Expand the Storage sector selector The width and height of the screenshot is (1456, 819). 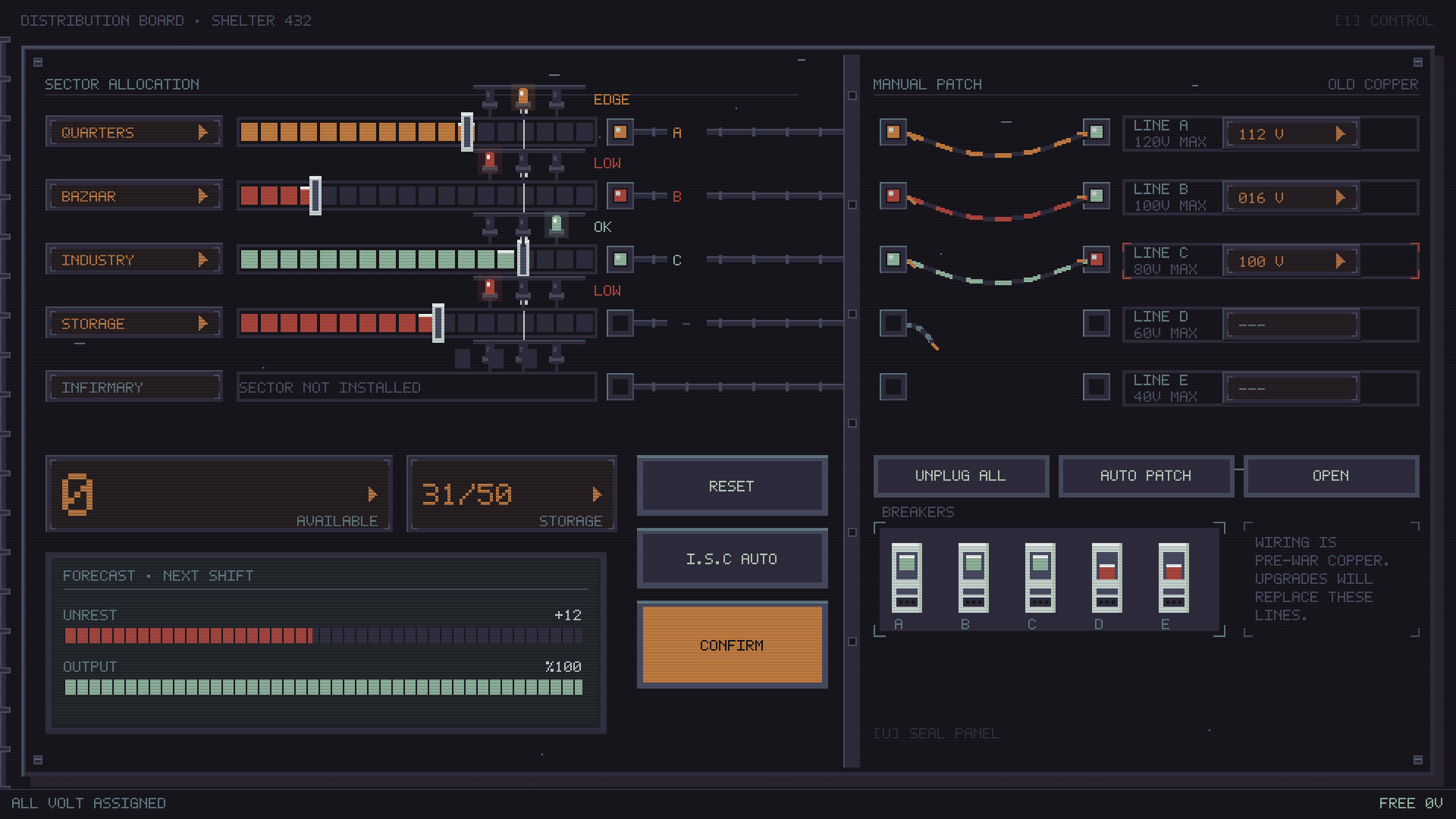pyautogui.click(x=134, y=324)
